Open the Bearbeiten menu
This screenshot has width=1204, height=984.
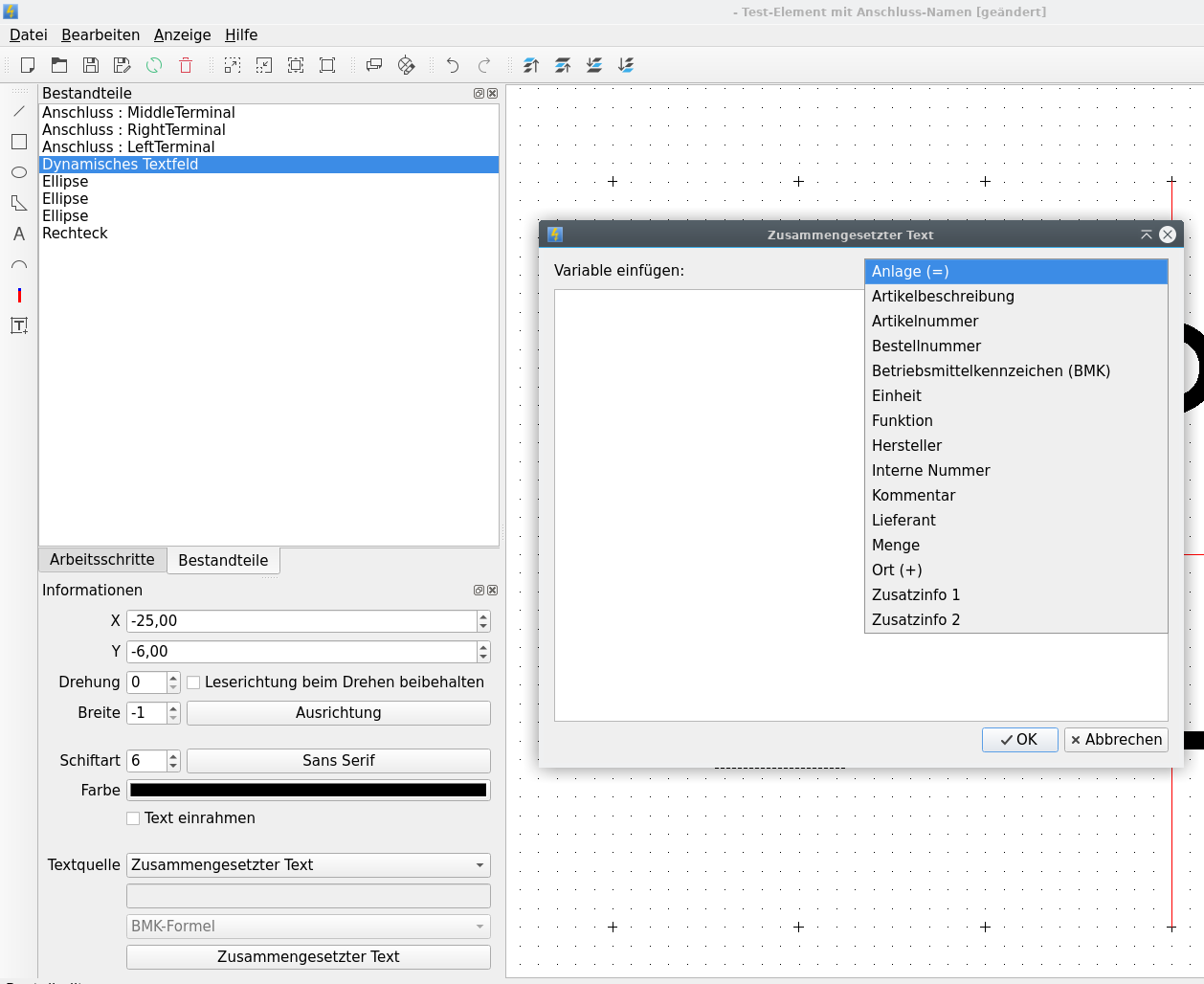point(100,34)
